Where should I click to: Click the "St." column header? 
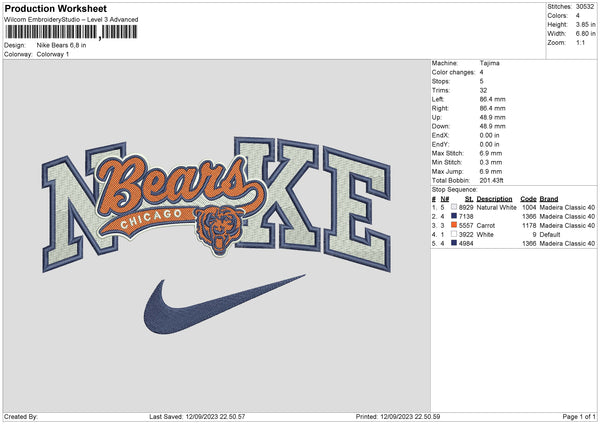point(469,199)
